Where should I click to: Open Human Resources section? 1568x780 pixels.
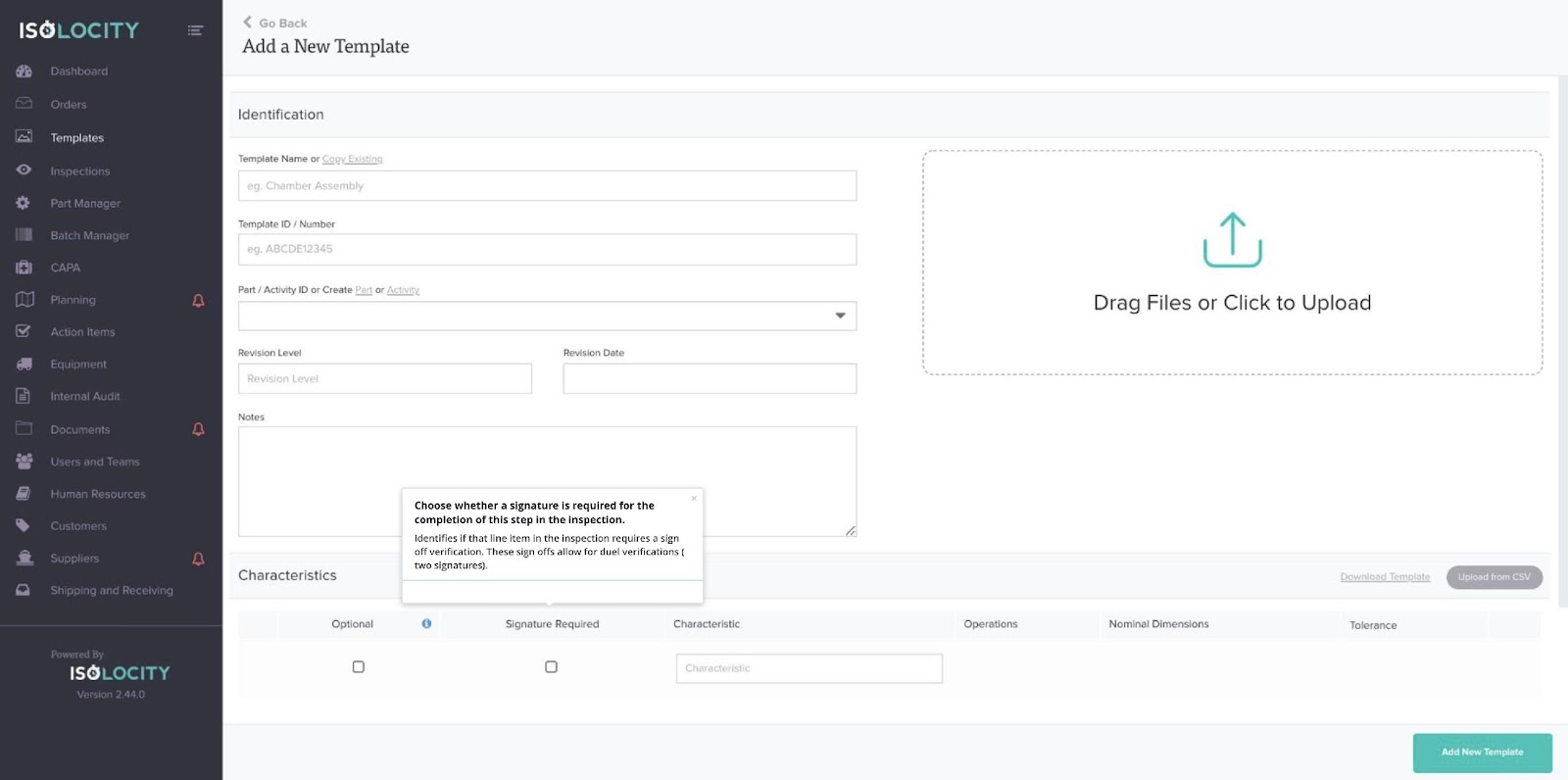click(x=98, y=495)
